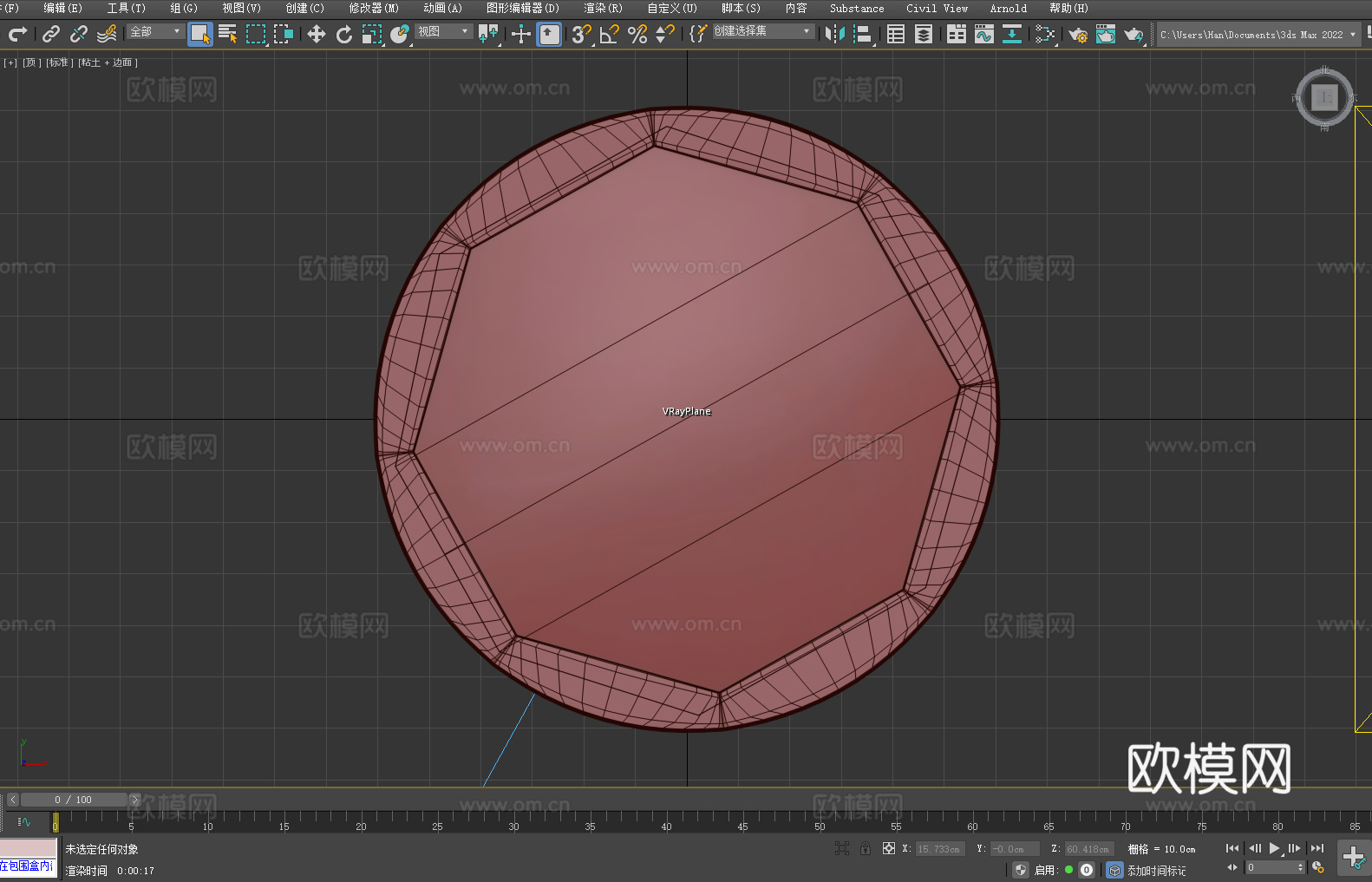The height and width of the screenshot is (882, 1372).
Task: Toggle Keyboard Shortcut Override button
Action: point(549,34)
